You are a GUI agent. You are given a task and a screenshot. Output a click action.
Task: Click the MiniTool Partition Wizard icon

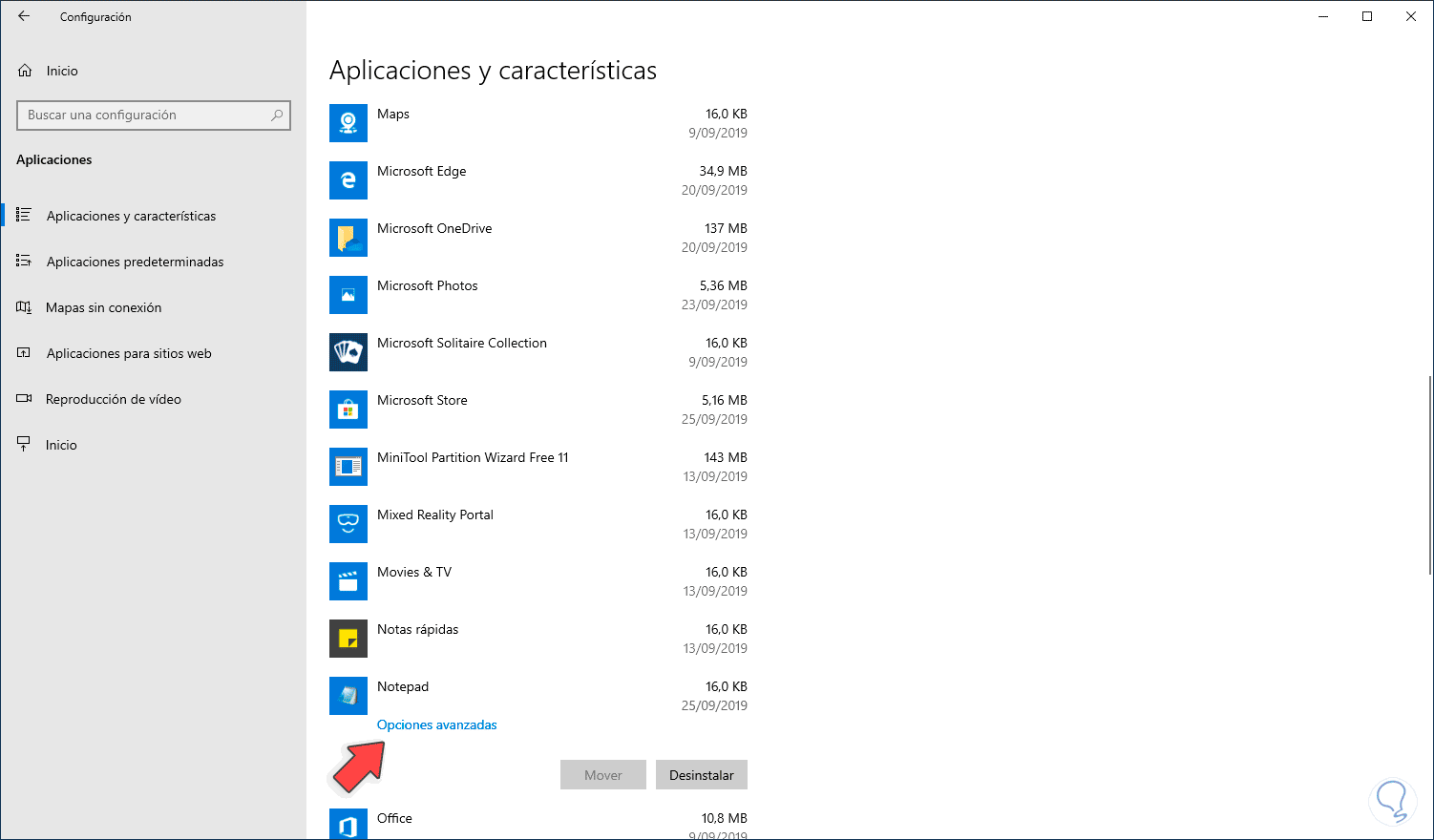(348, 467)
